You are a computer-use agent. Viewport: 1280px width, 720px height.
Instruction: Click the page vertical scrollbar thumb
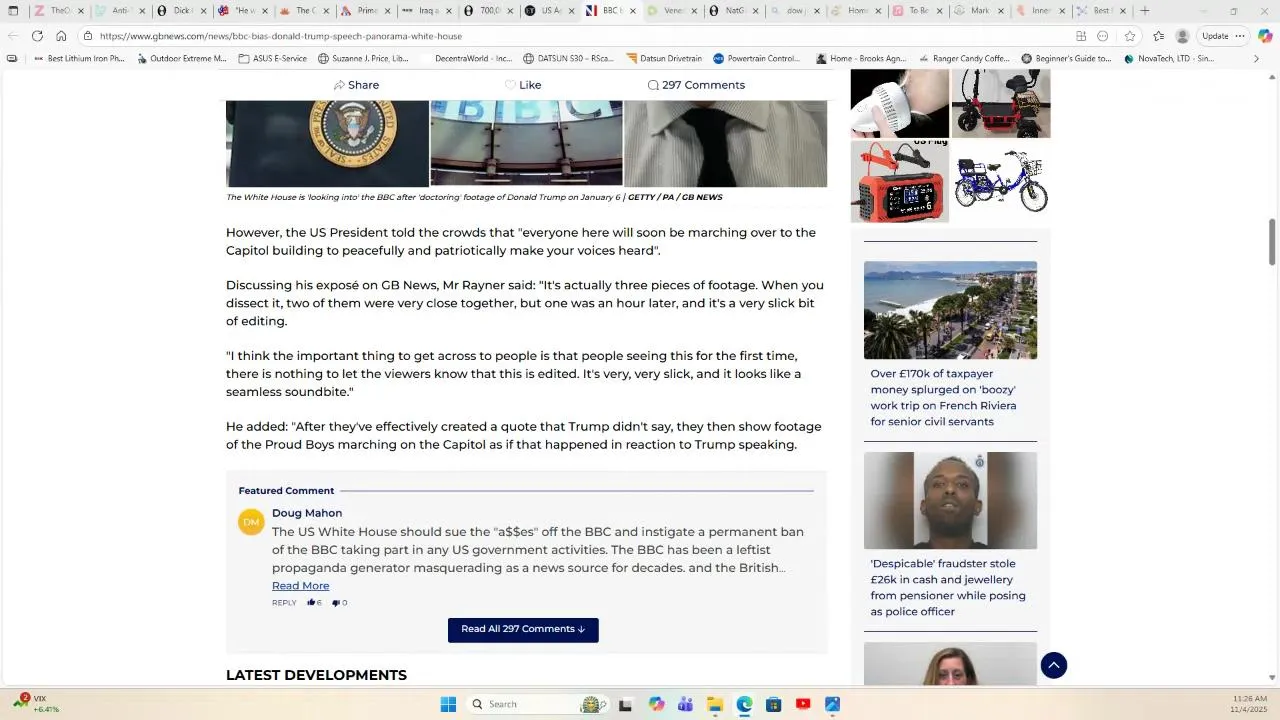coord(1273,241)
